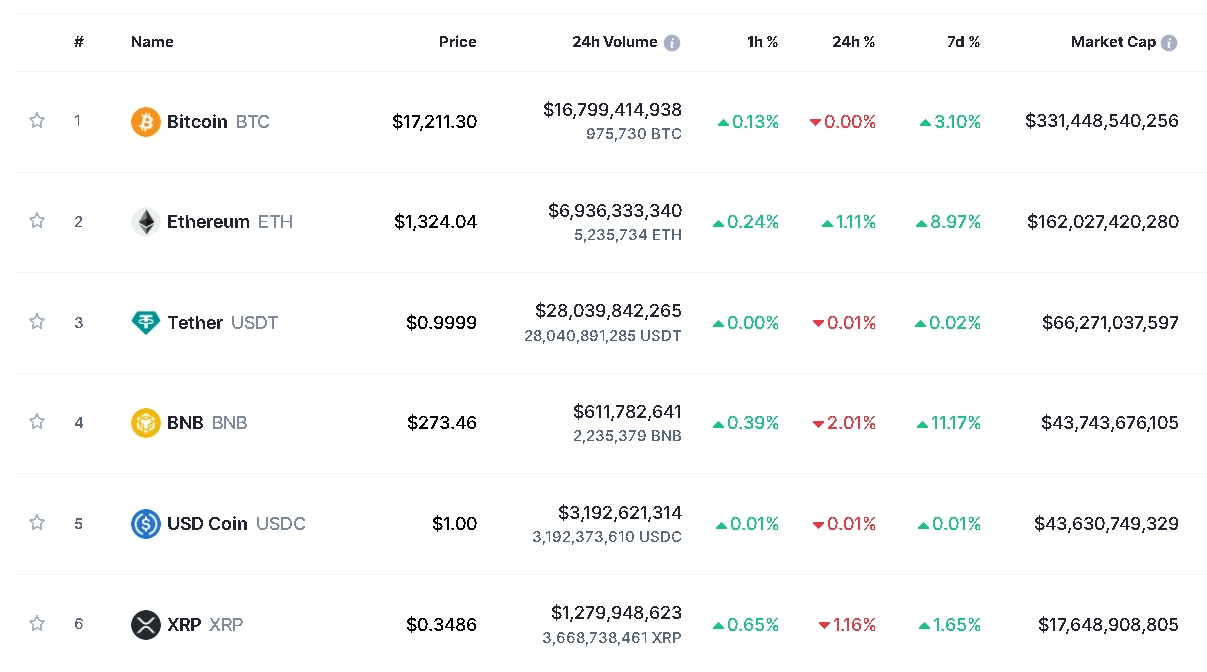1207x672 pixels.
Task: Click Ethereum 7d change 8.97%
Action: (x=948, y=222)
